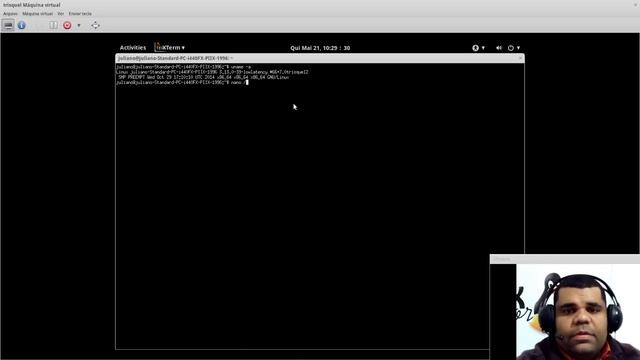This screenshot has width=640, height=360.
Task: Click the terminal prompt line with 'nano /'
Action: point(182,82)
